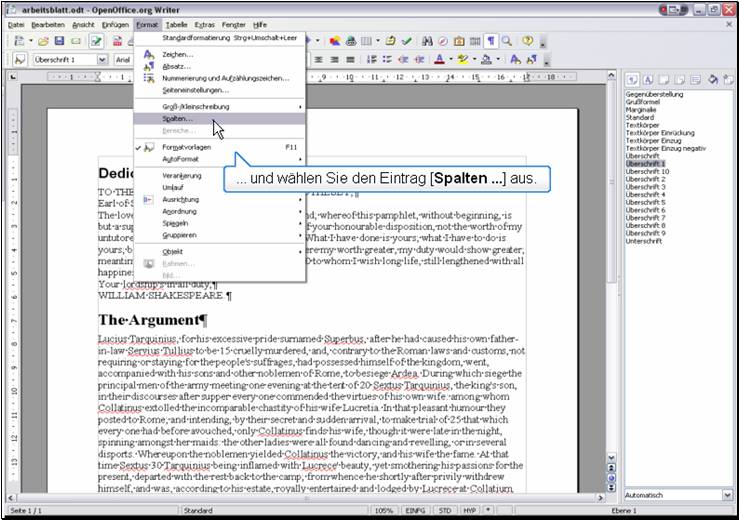Open a file with the folder icon
The height and width of the screenshot is (520, 739).
click(x=43, y=41)
